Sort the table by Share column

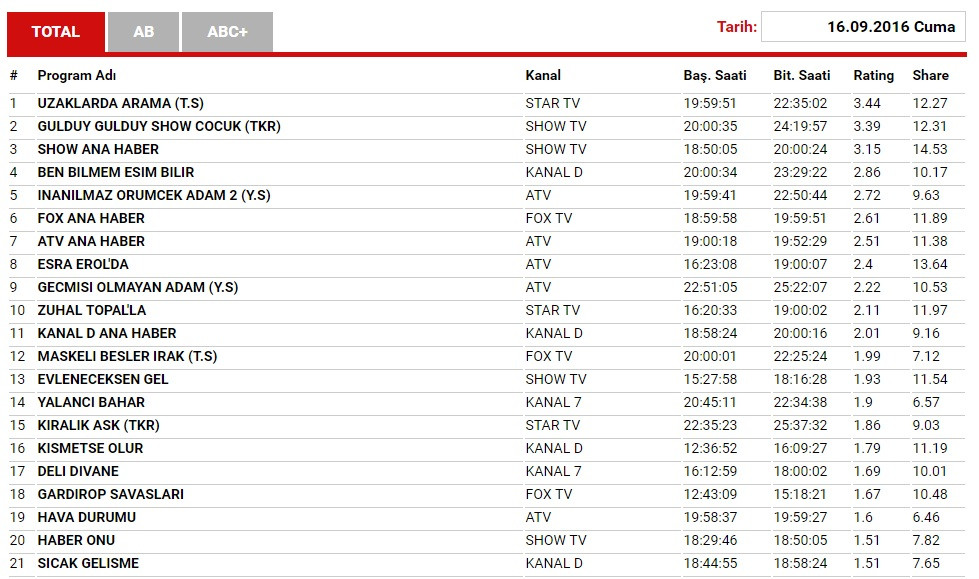(x=930, y=75)
